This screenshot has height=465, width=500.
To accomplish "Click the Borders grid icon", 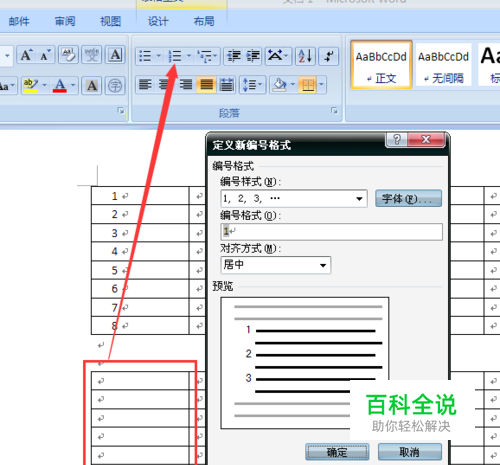I will pyautogui.click(x=308, y=85).
